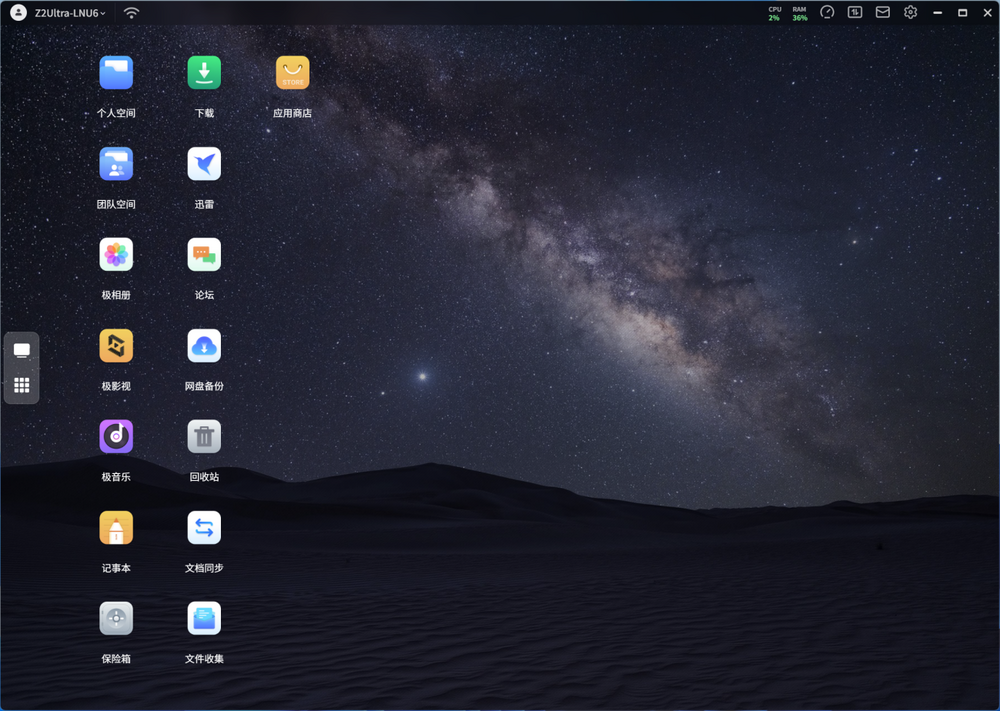
Task: Open the 应用商店 app store
Action: pyautogui.click(x=292, y=73)
